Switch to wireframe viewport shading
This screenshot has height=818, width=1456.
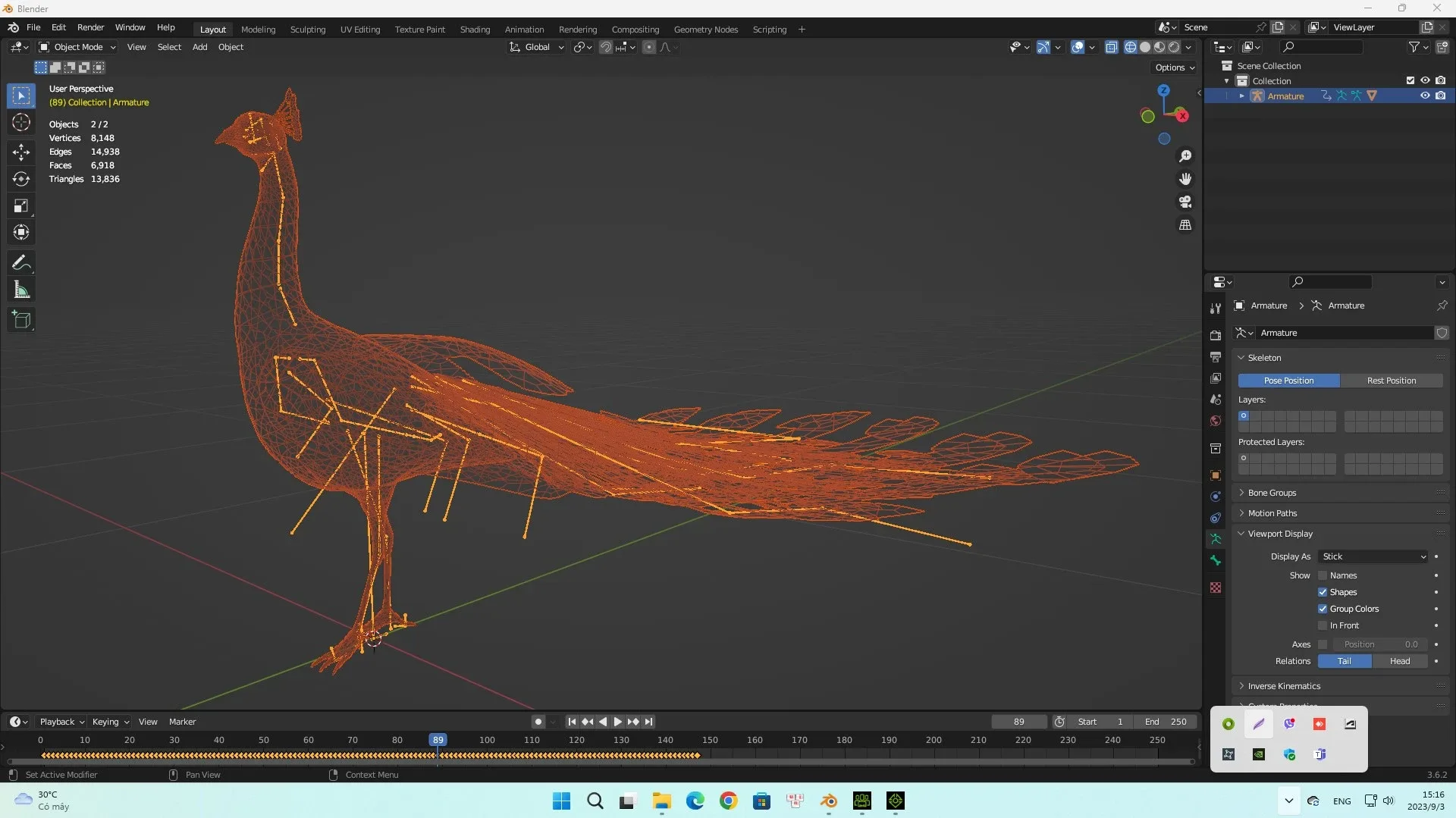(x=1131, y=47)
